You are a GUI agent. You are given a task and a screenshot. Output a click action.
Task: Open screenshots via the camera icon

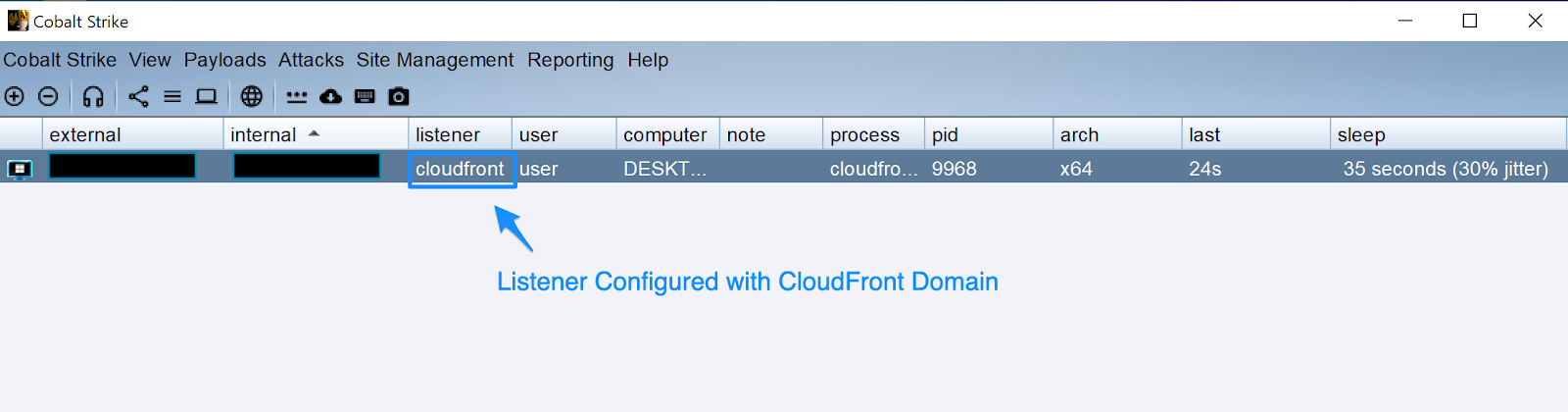tap(399, 96)
